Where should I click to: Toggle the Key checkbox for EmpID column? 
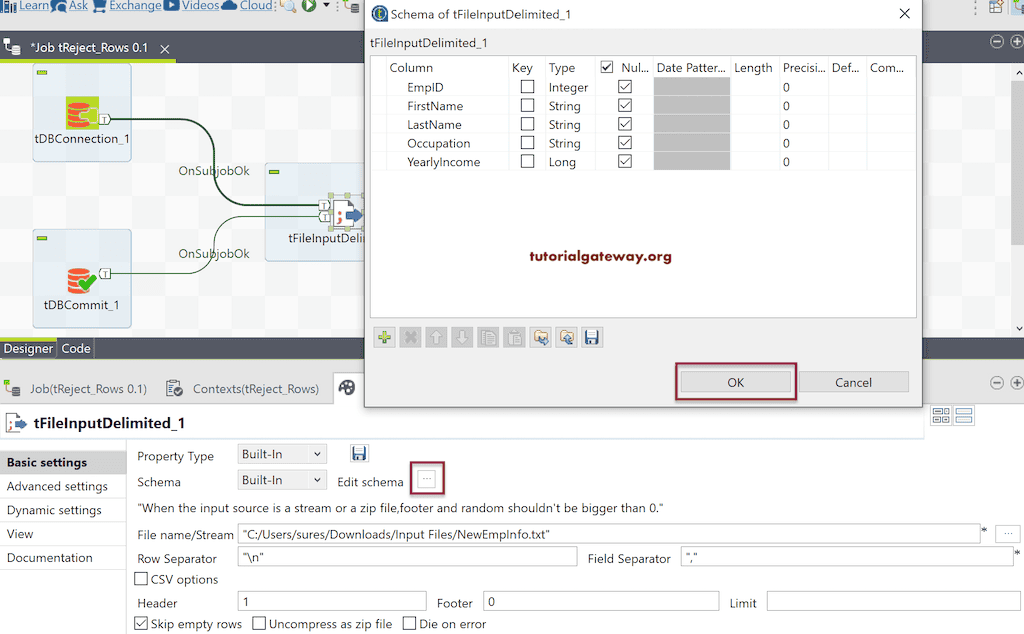click(527, 87)
